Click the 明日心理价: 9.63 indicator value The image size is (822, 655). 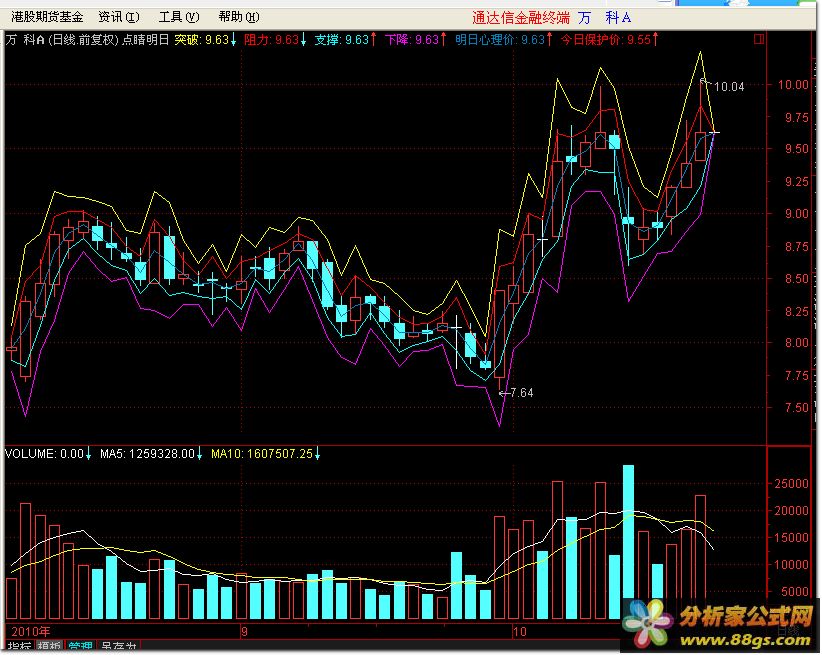click(504, 40)
